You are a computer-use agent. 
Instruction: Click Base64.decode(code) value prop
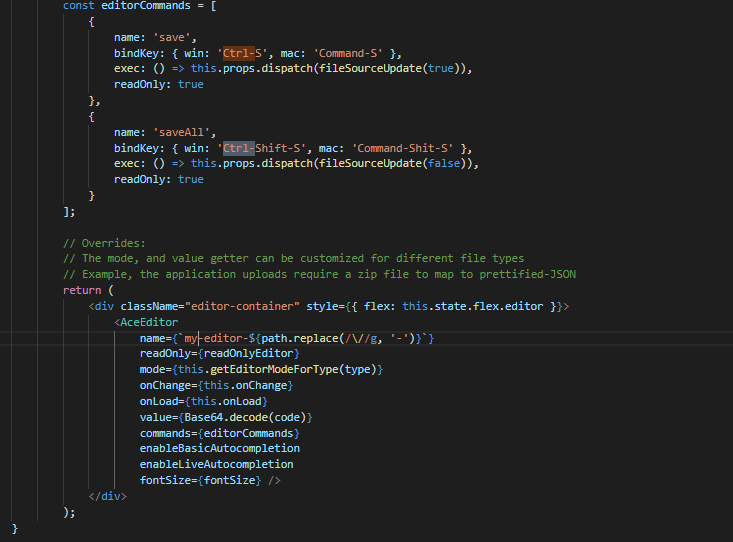(226, 417)
